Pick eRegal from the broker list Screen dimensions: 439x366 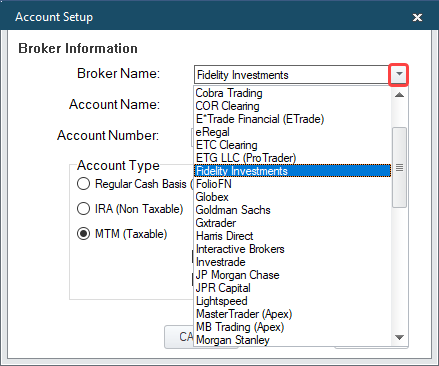[292, 132]
